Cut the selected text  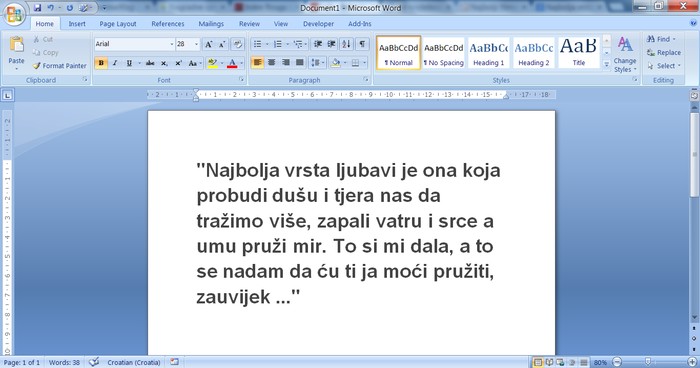43,39
